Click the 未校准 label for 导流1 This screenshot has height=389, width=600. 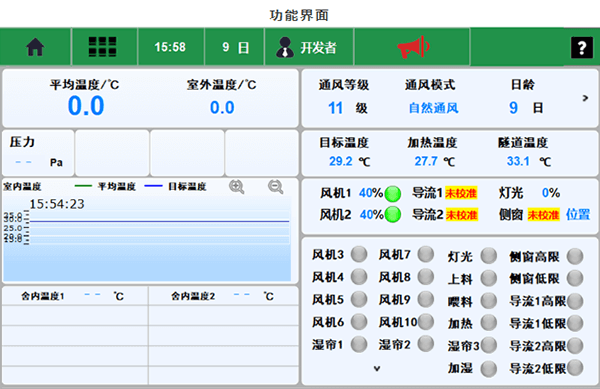(461, 193)
